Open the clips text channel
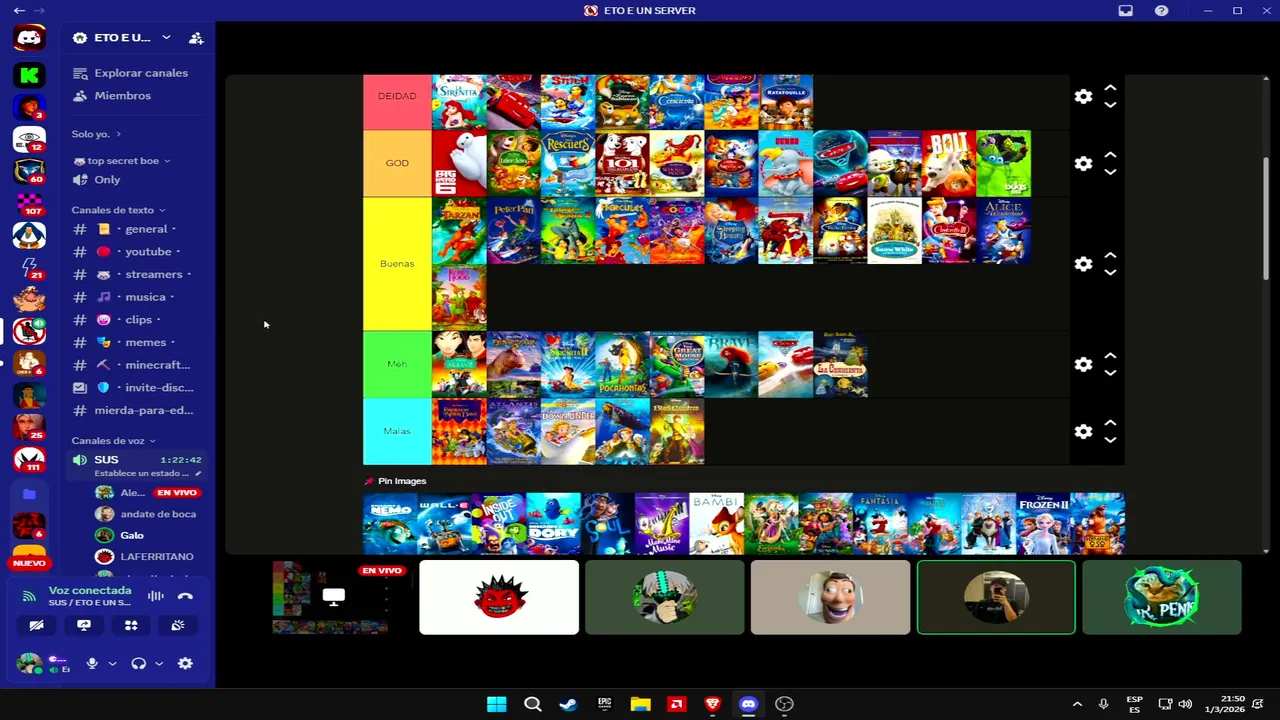Image resolution: width=1280 pixels, height=720 pixels. pos(134,320)
